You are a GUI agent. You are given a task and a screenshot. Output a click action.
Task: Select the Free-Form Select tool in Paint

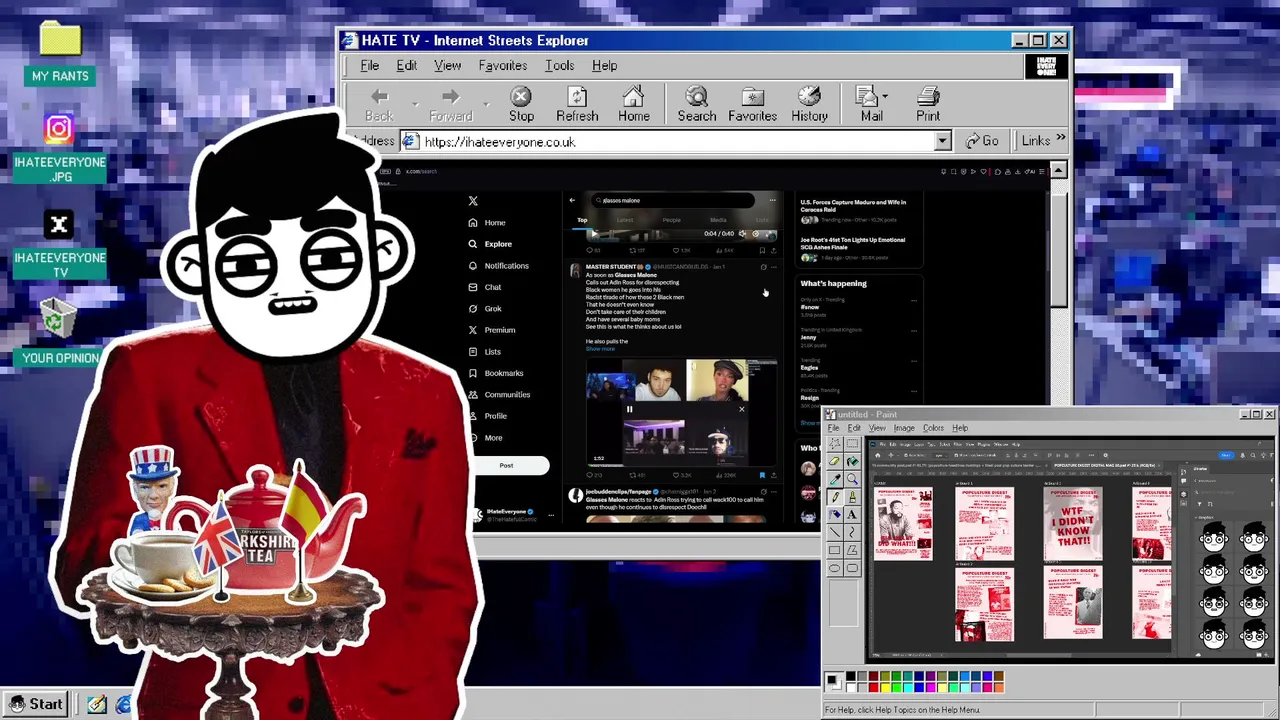coord(834,444)
